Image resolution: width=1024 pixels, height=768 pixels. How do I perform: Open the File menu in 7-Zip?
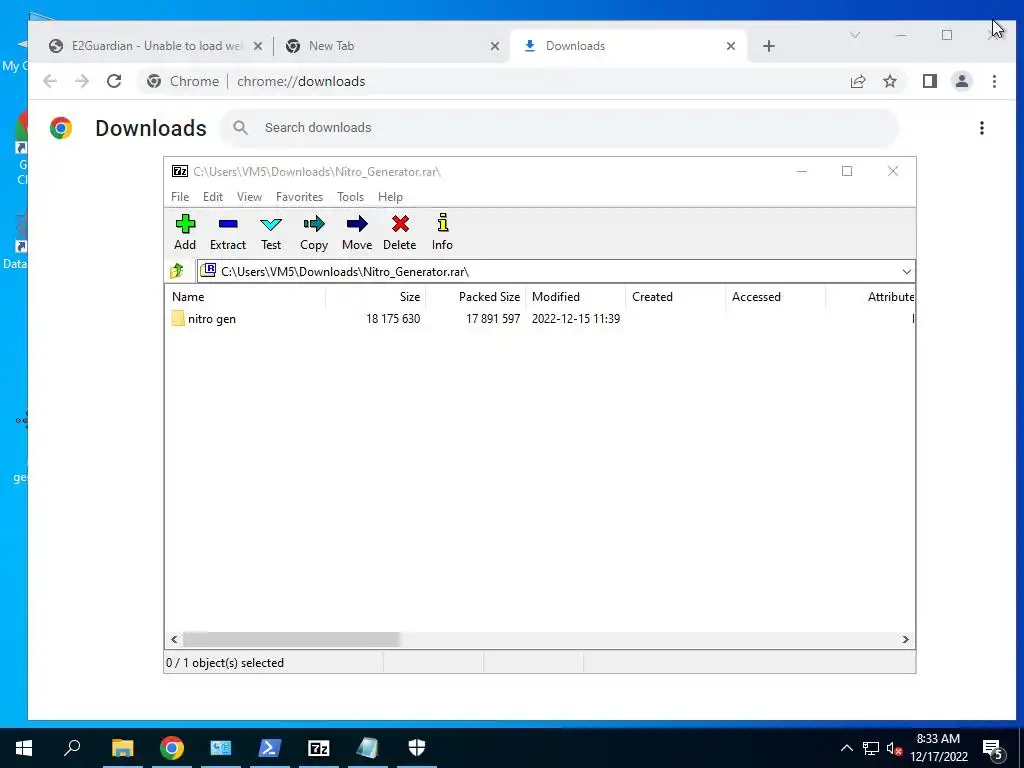tap(180, 197)
